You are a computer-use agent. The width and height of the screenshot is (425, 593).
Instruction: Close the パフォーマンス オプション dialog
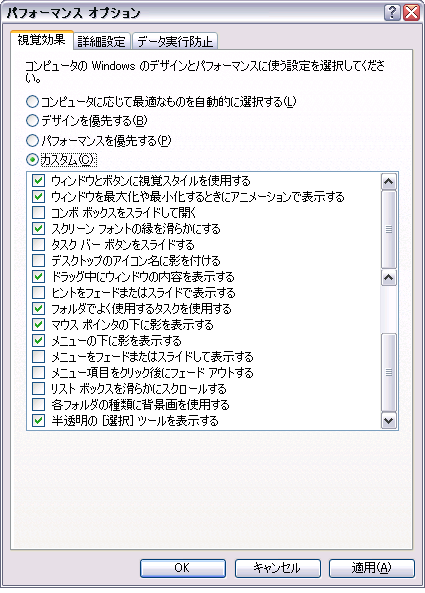coord(411,12)
